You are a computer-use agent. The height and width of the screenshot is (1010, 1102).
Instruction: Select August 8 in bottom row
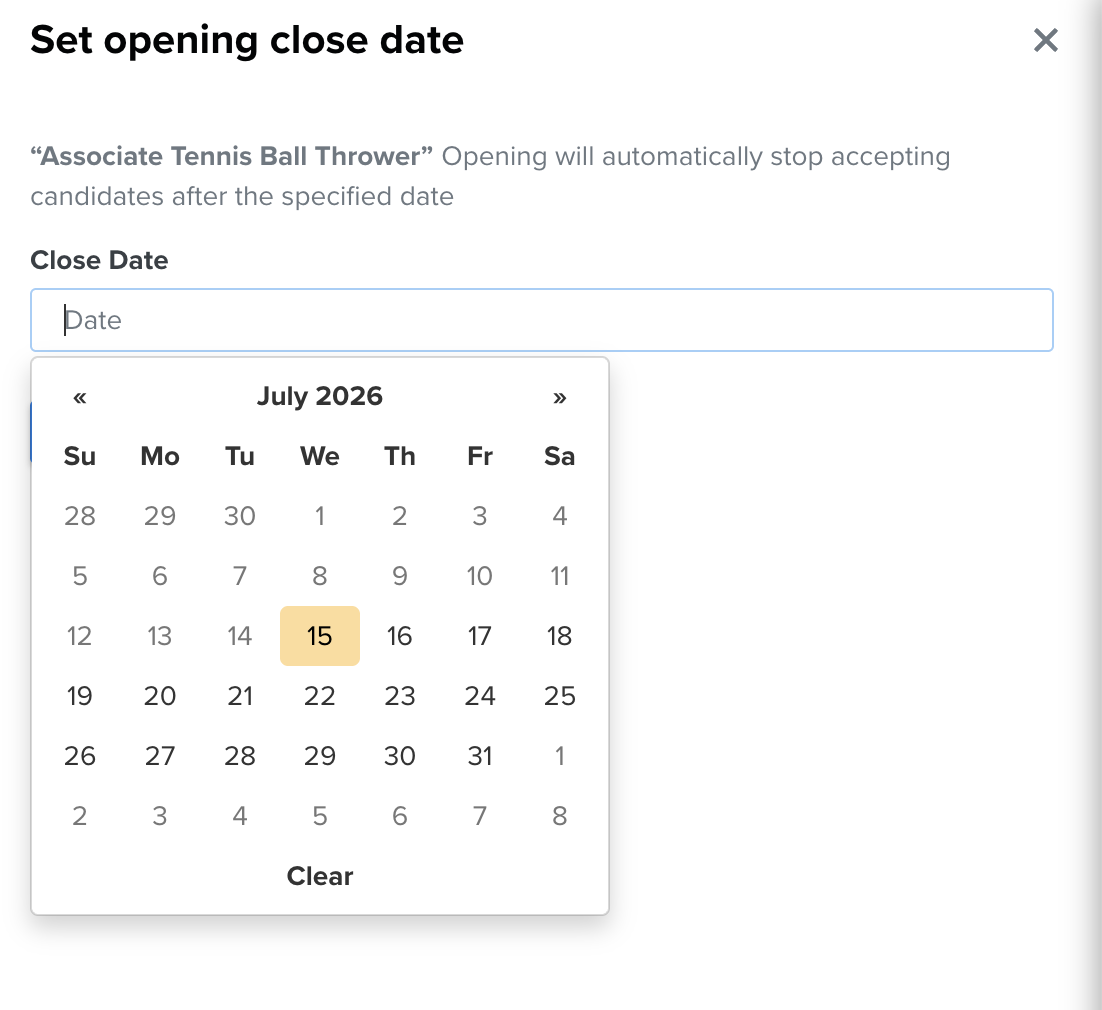click(x=559, y=816)
